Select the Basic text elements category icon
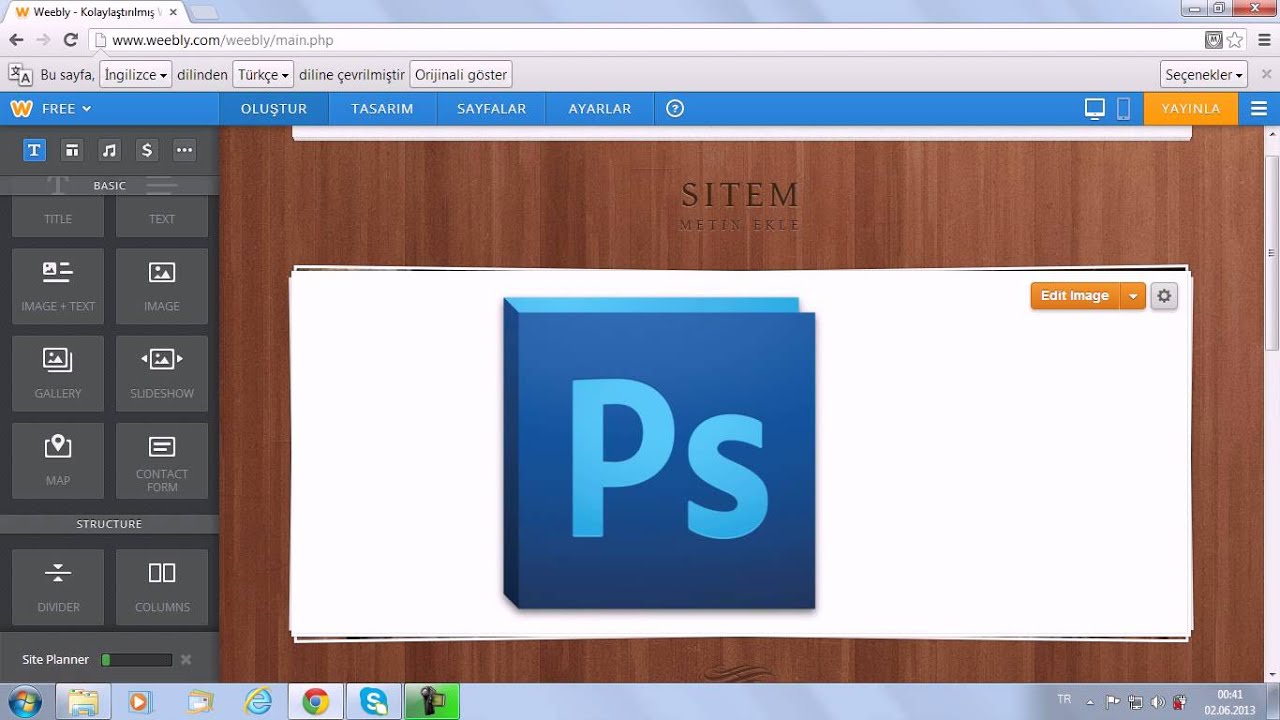 coord(34,150)
